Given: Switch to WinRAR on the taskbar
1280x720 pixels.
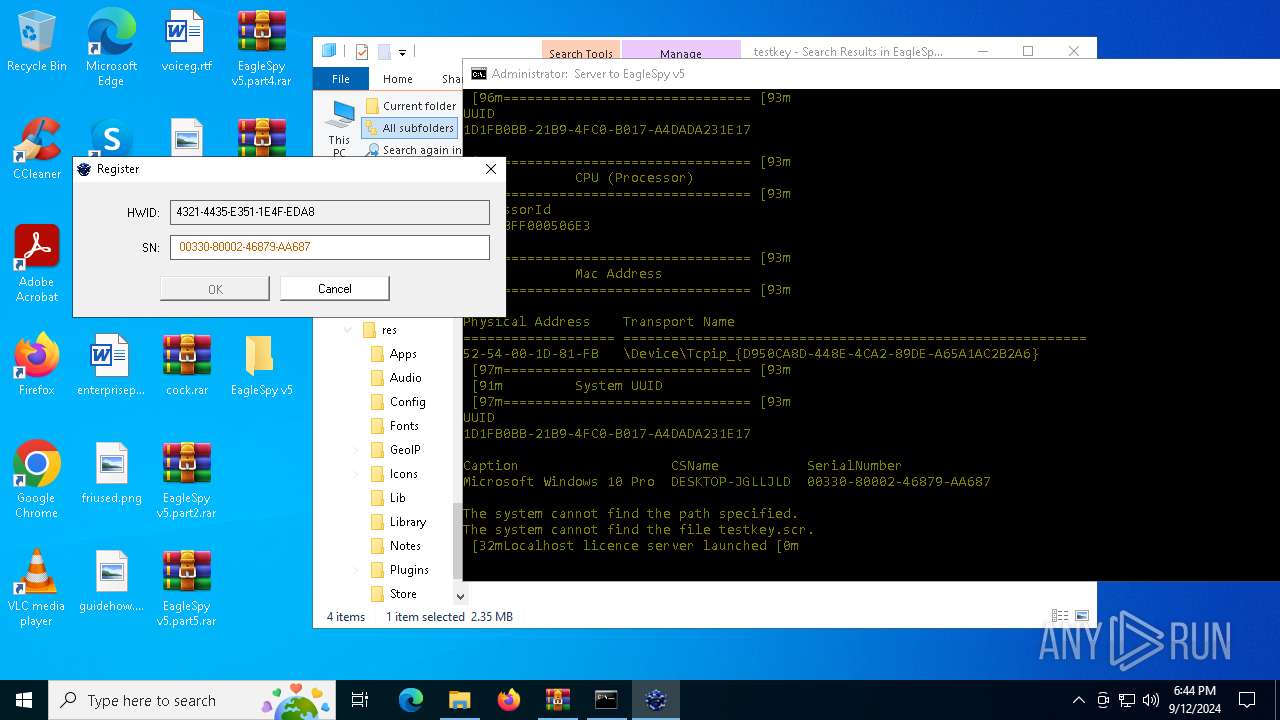Looking at the screenshot, I should pos(557,700).
